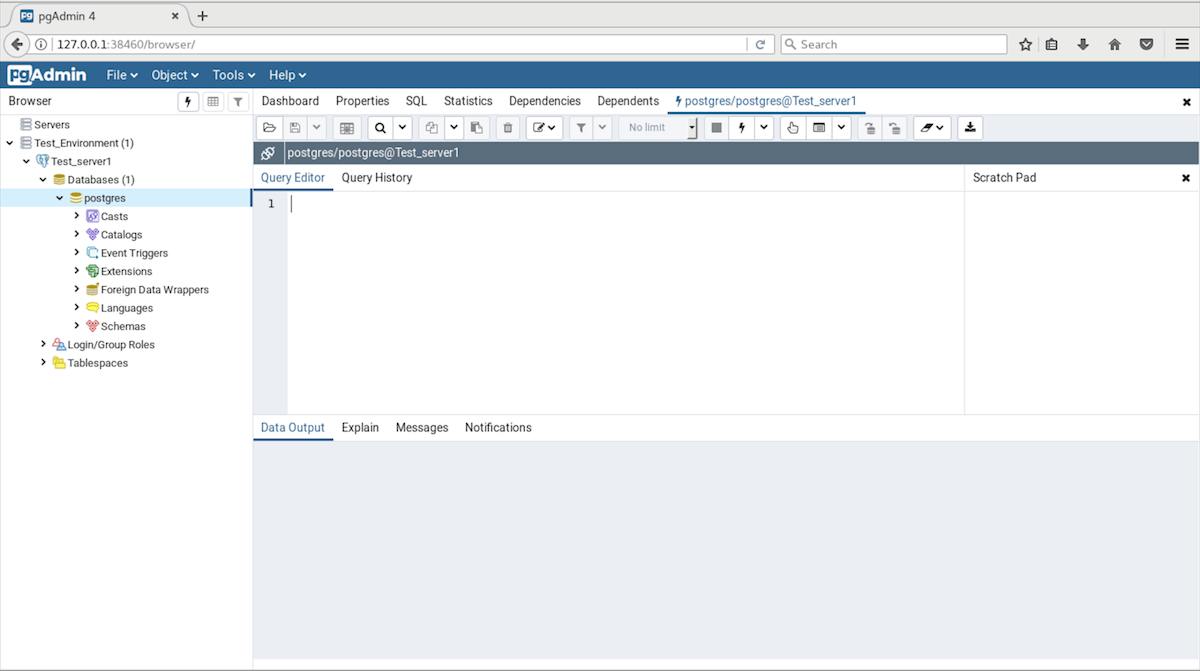Save the current query

pyautogui.click(x=293, y=127)
